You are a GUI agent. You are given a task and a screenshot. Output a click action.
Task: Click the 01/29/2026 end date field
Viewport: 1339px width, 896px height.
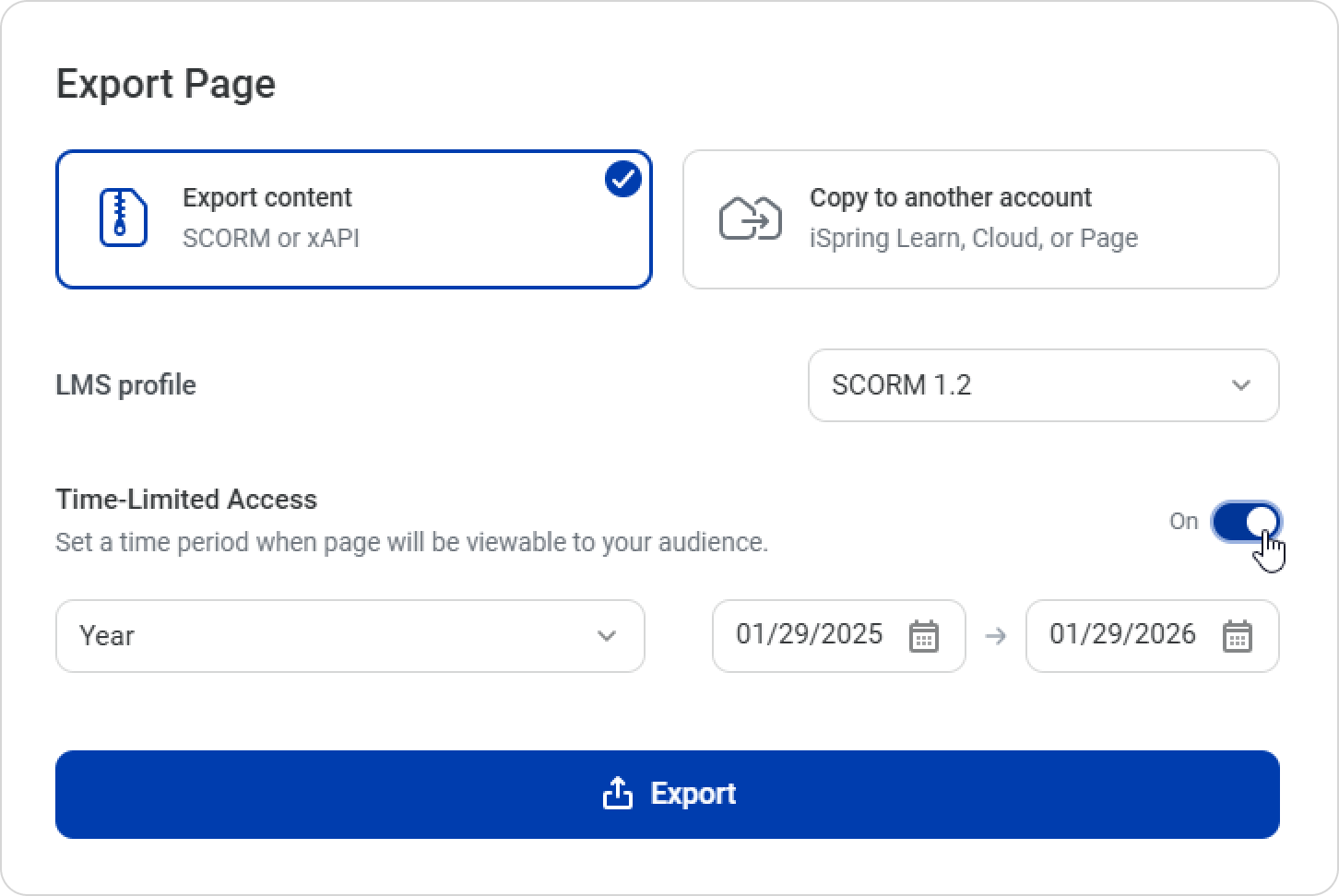point(1122,635)
